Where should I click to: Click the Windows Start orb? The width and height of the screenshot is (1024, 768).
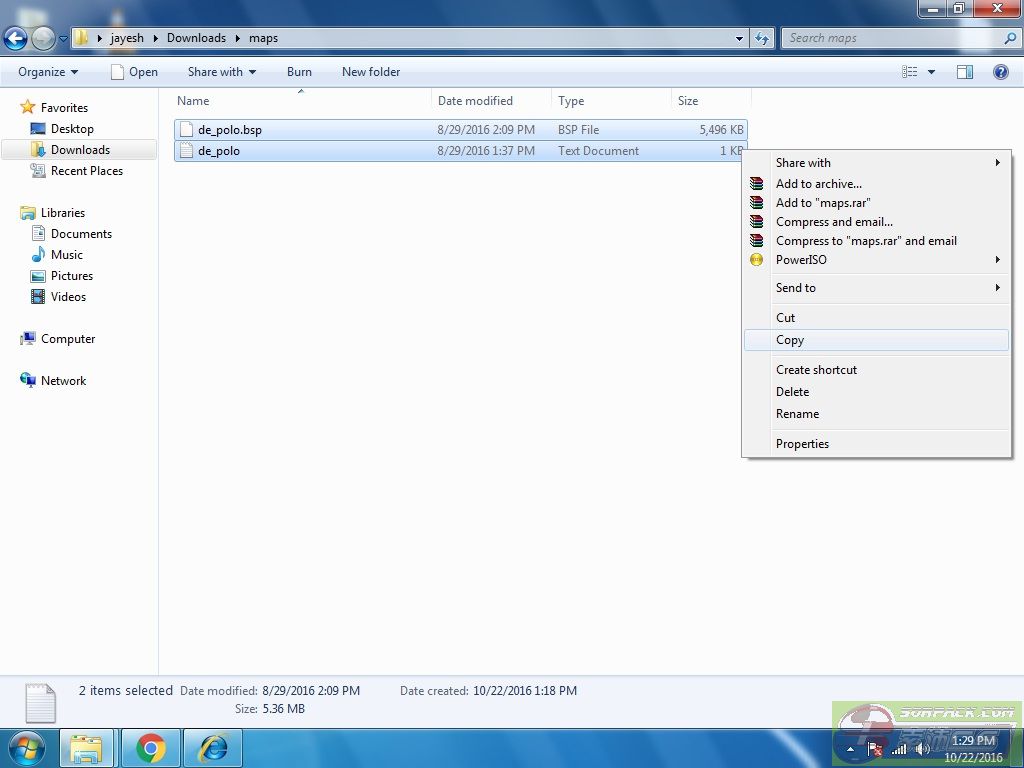(x=26, y=748)
